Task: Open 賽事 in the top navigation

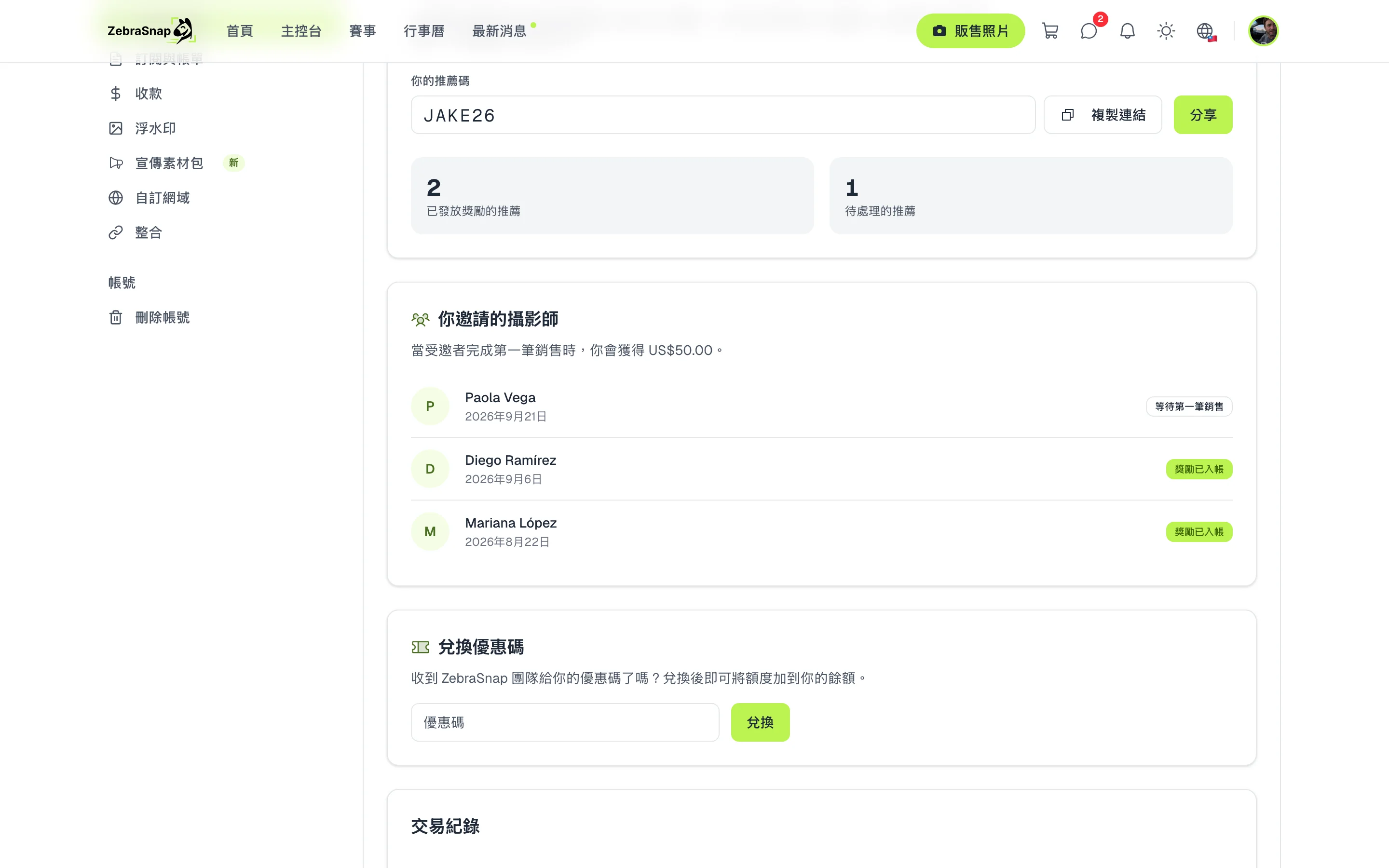Action: [x=362, y=31]
